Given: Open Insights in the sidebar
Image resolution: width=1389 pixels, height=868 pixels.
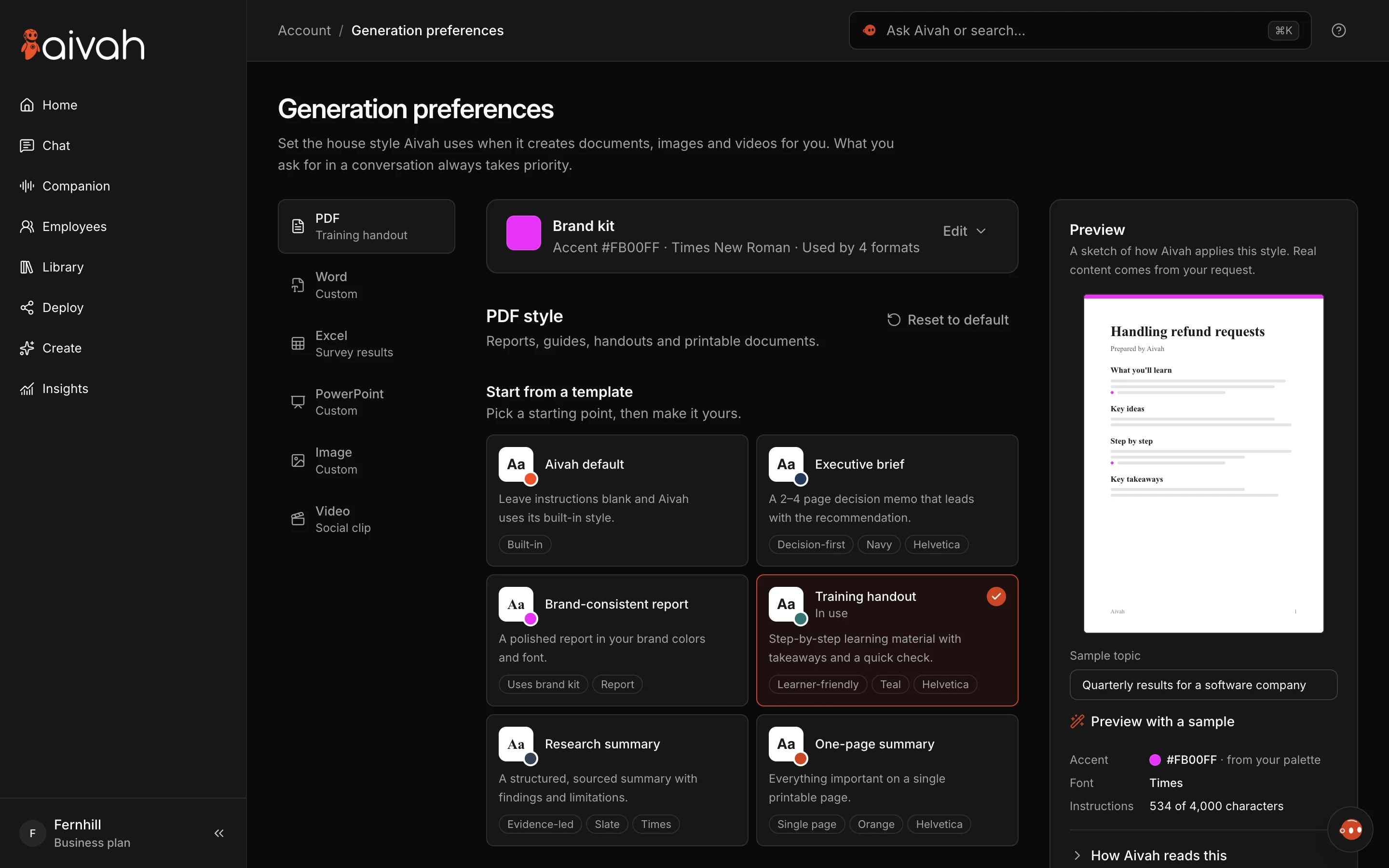Looking at the screenshot, I should 54,389.
